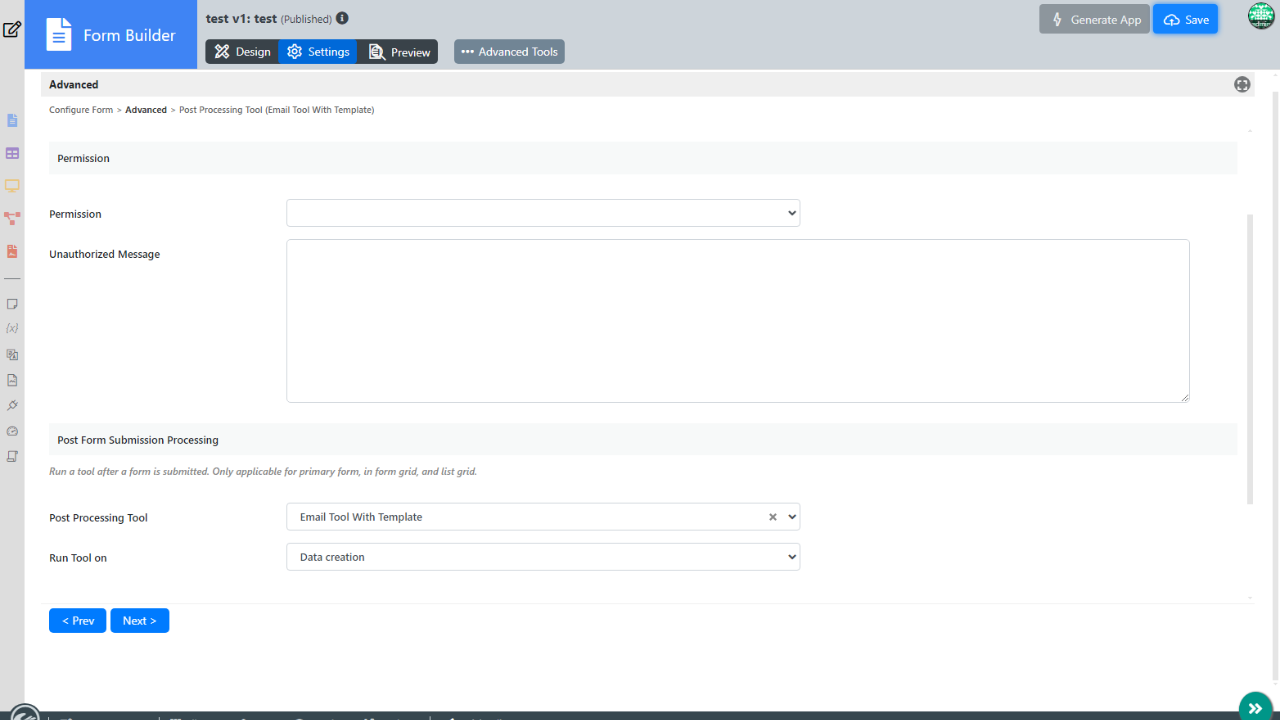Switch to the Preview tab
Image resolution: width=1280 pixels, height=720 pixels.
[x=399, y=52]
